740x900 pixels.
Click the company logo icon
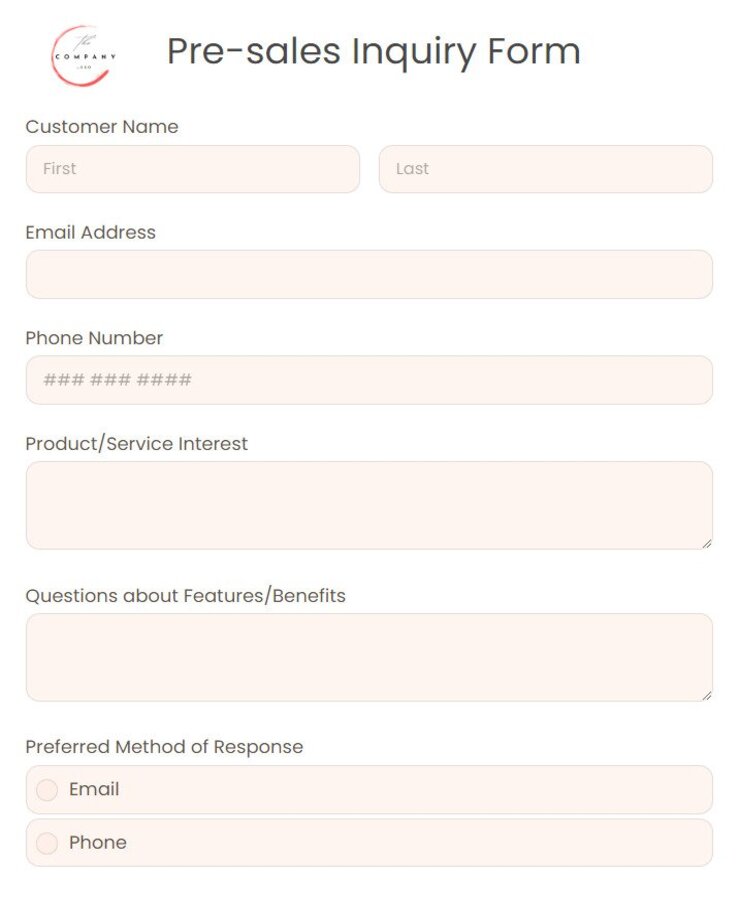pyautogui.click(x=84, y=56)
